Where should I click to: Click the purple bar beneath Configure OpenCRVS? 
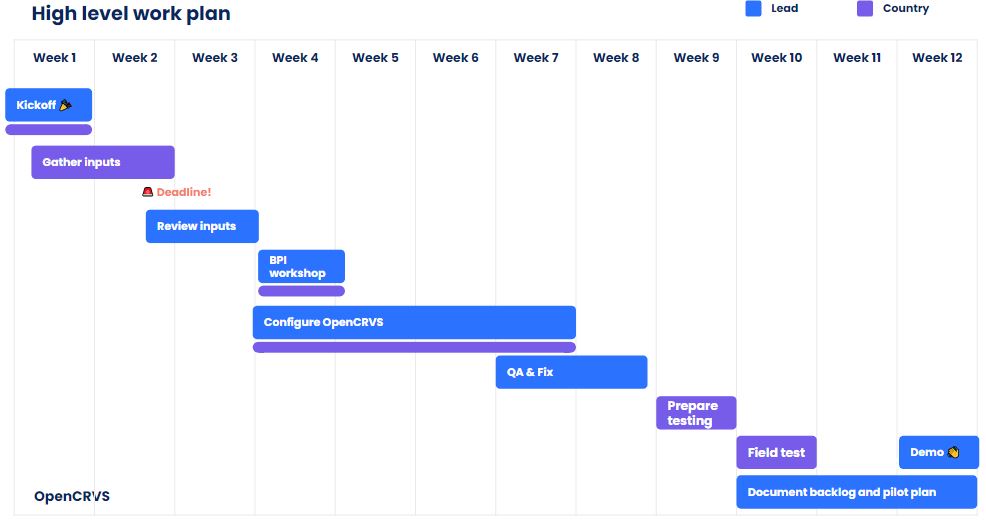point(414,347)
